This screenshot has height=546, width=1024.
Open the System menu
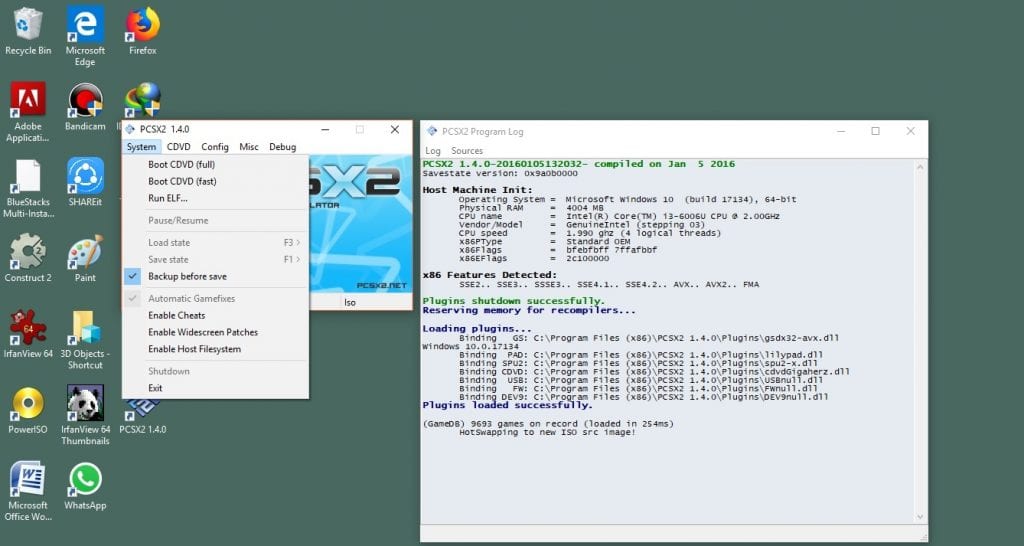141,147
